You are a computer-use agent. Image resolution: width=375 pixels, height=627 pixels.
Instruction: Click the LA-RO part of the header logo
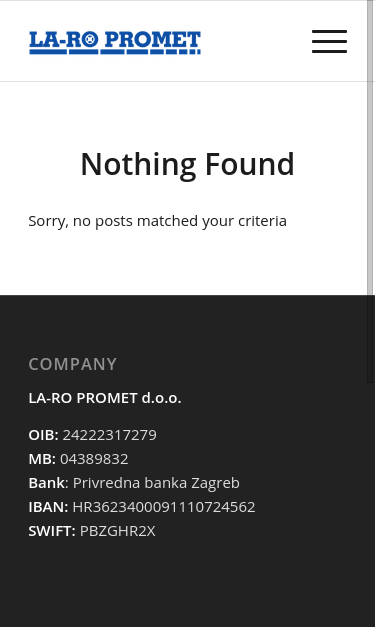click(64, 40)
